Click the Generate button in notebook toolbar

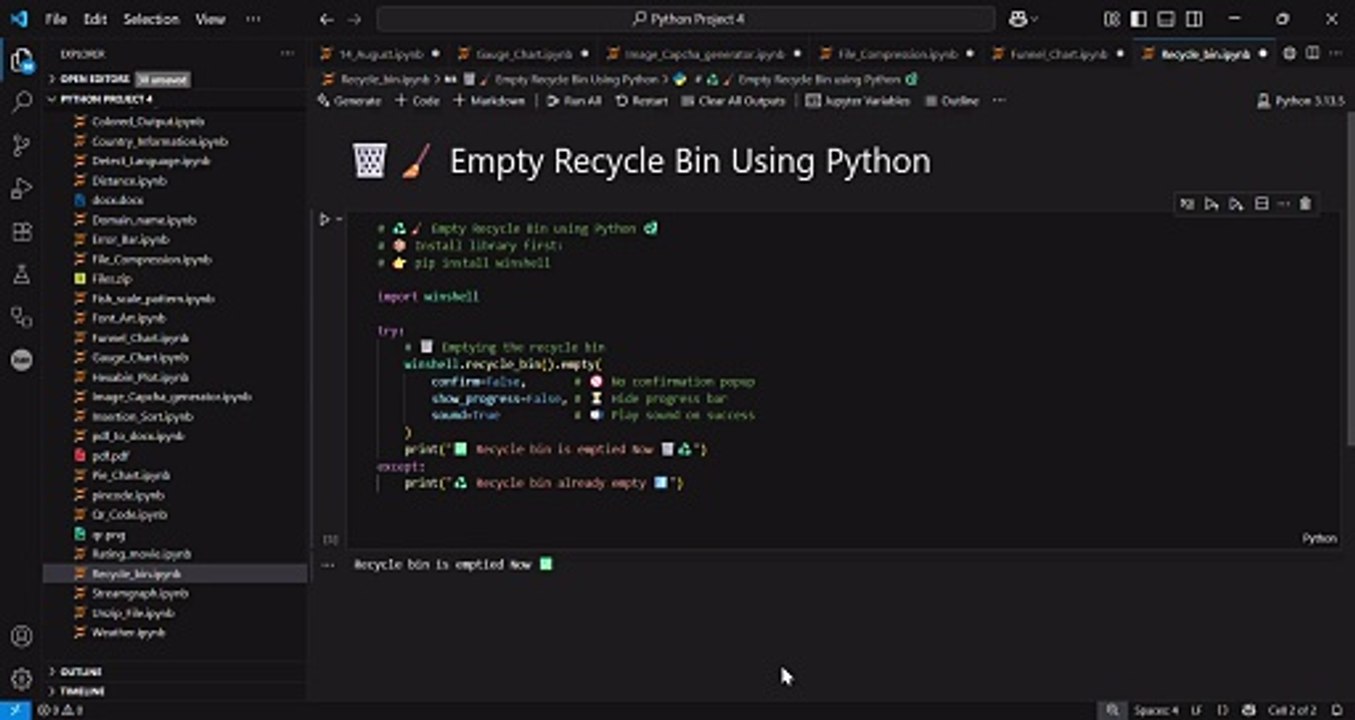350,101
